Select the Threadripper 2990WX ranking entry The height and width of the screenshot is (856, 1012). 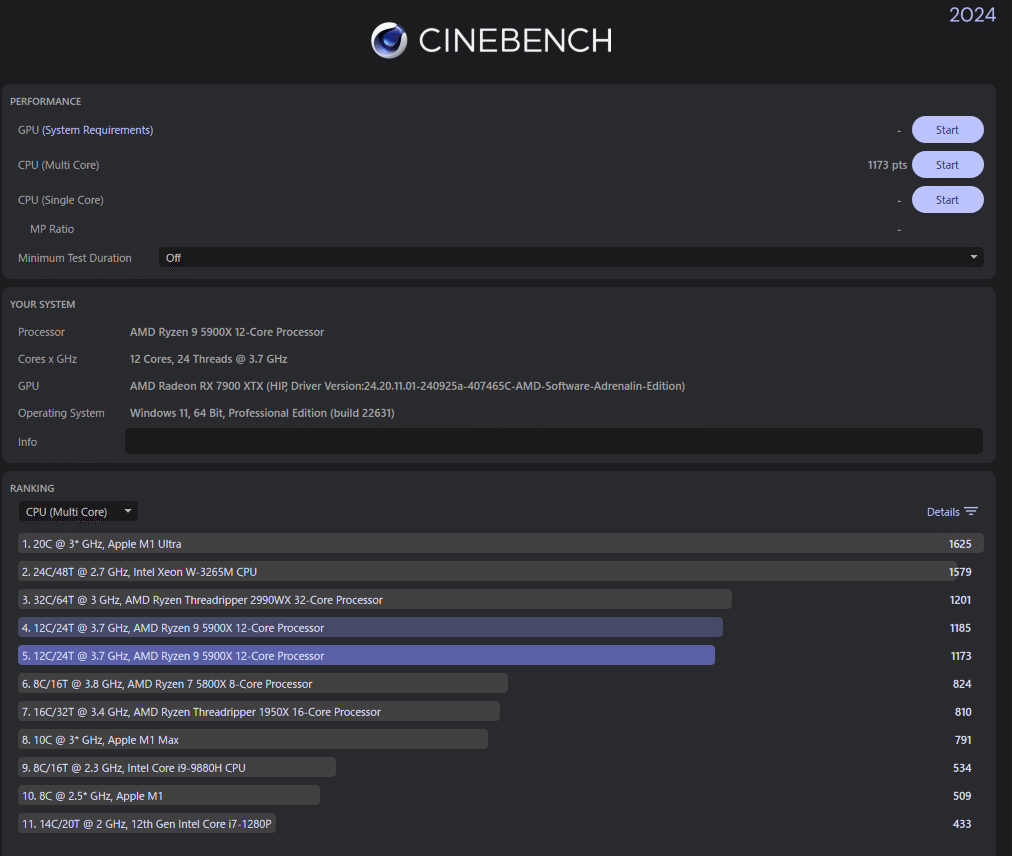375,600
